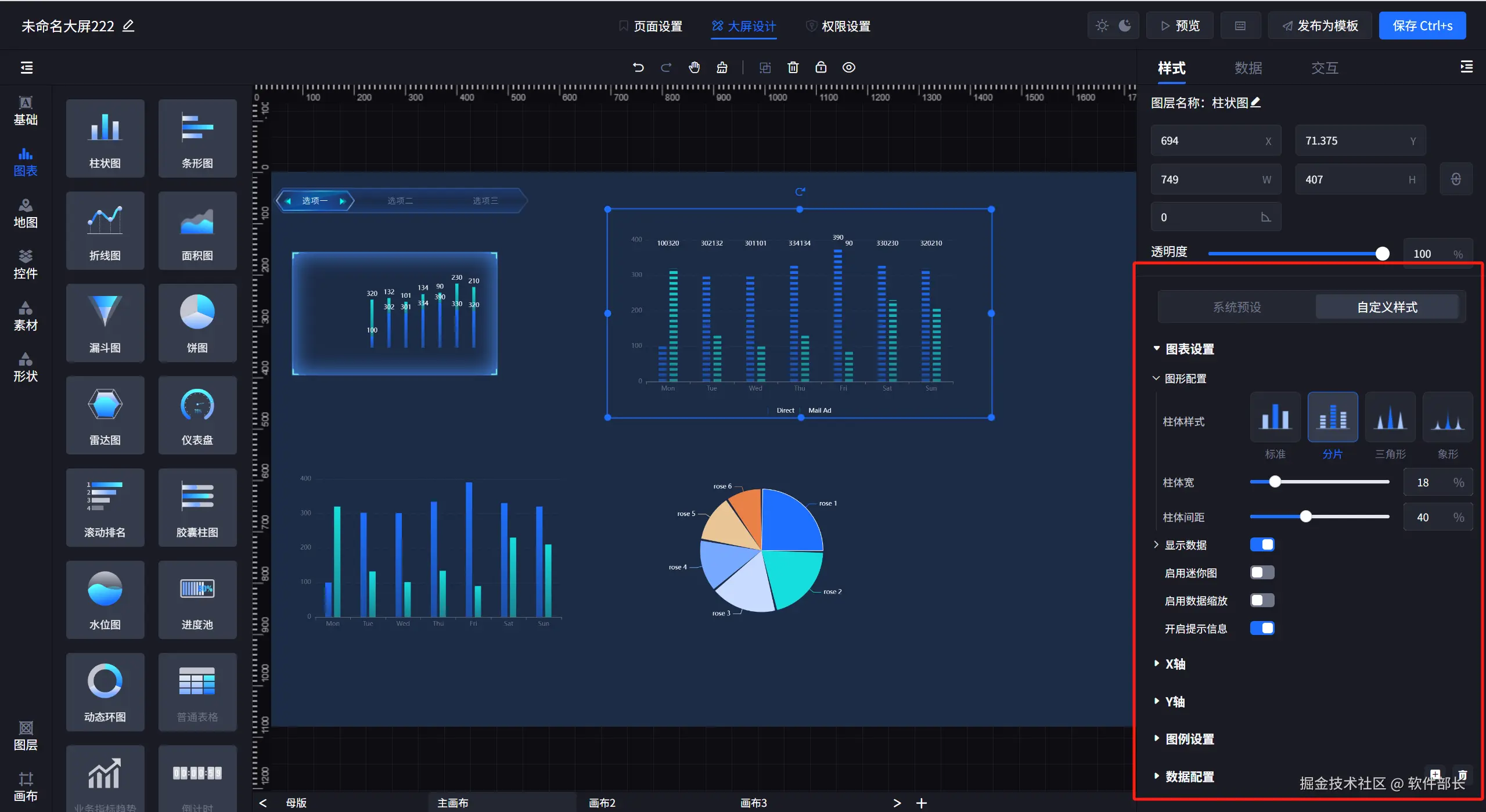Click the undo arrow icon

click(638, 67)
